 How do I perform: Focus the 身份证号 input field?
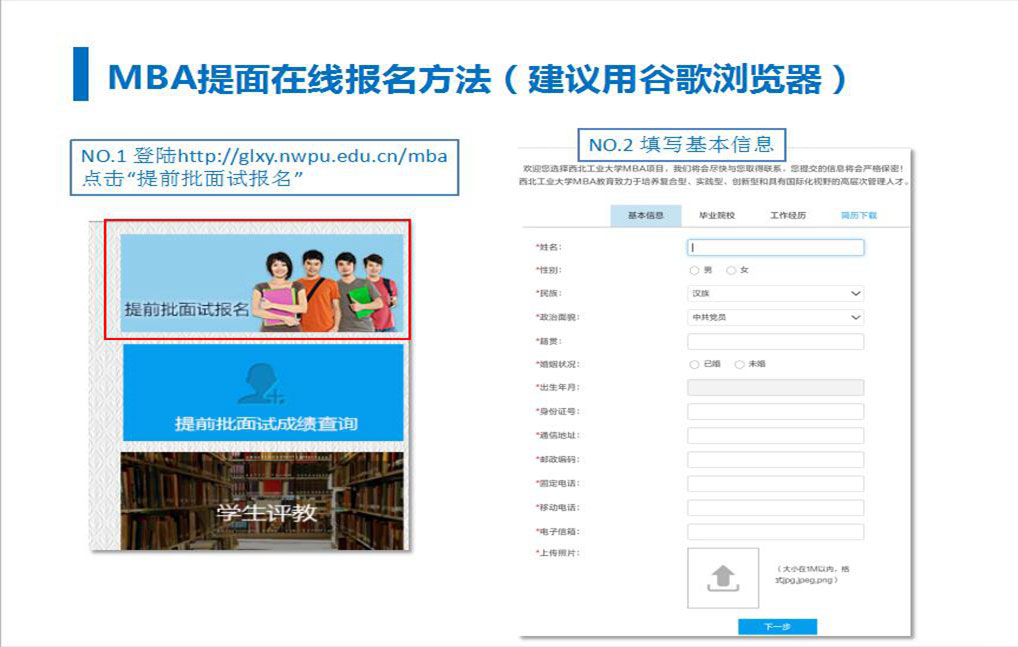[775, 411]
